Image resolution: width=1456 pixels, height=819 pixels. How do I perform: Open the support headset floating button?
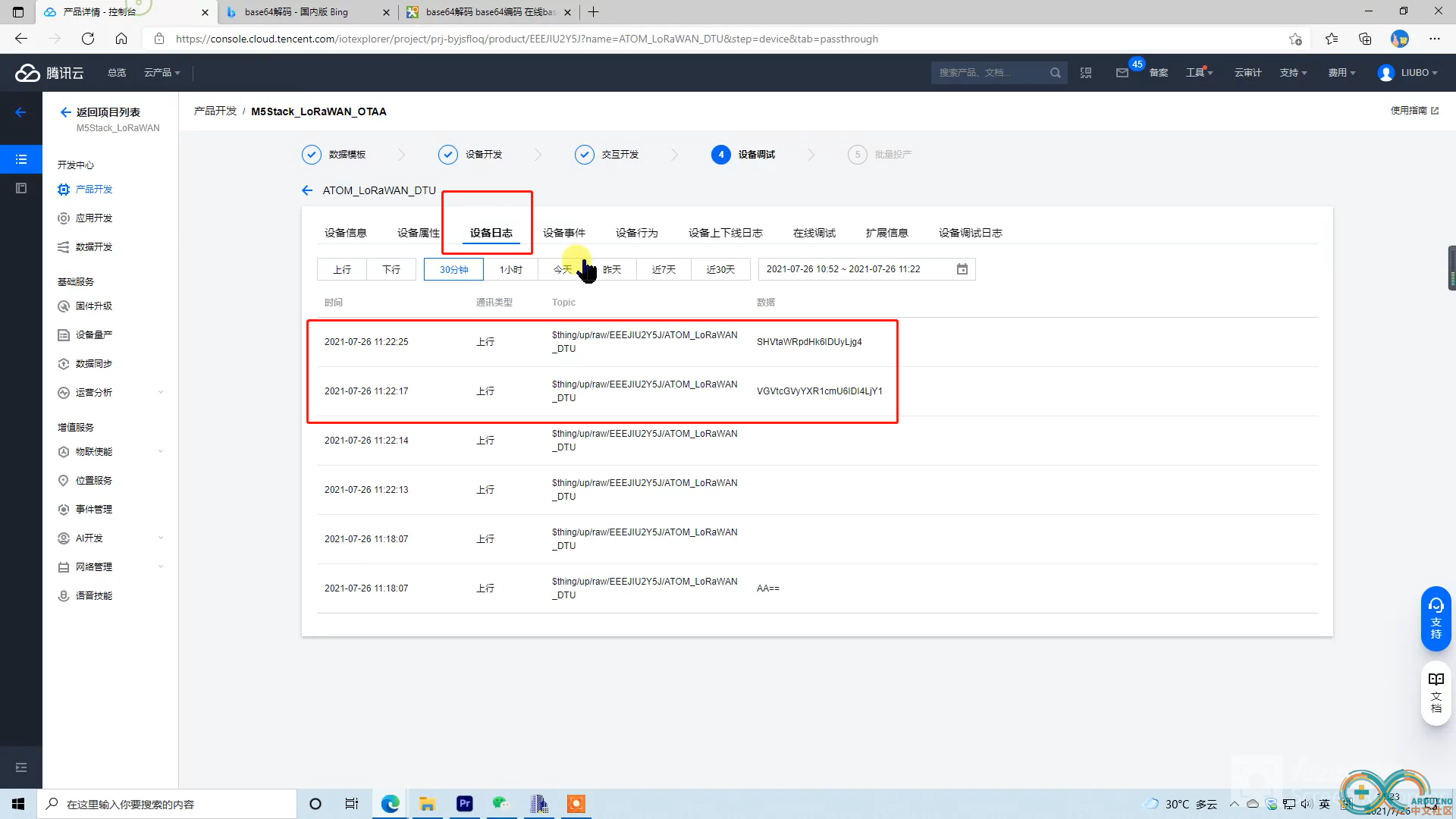pyautogui.click(x=1436, y=619)
